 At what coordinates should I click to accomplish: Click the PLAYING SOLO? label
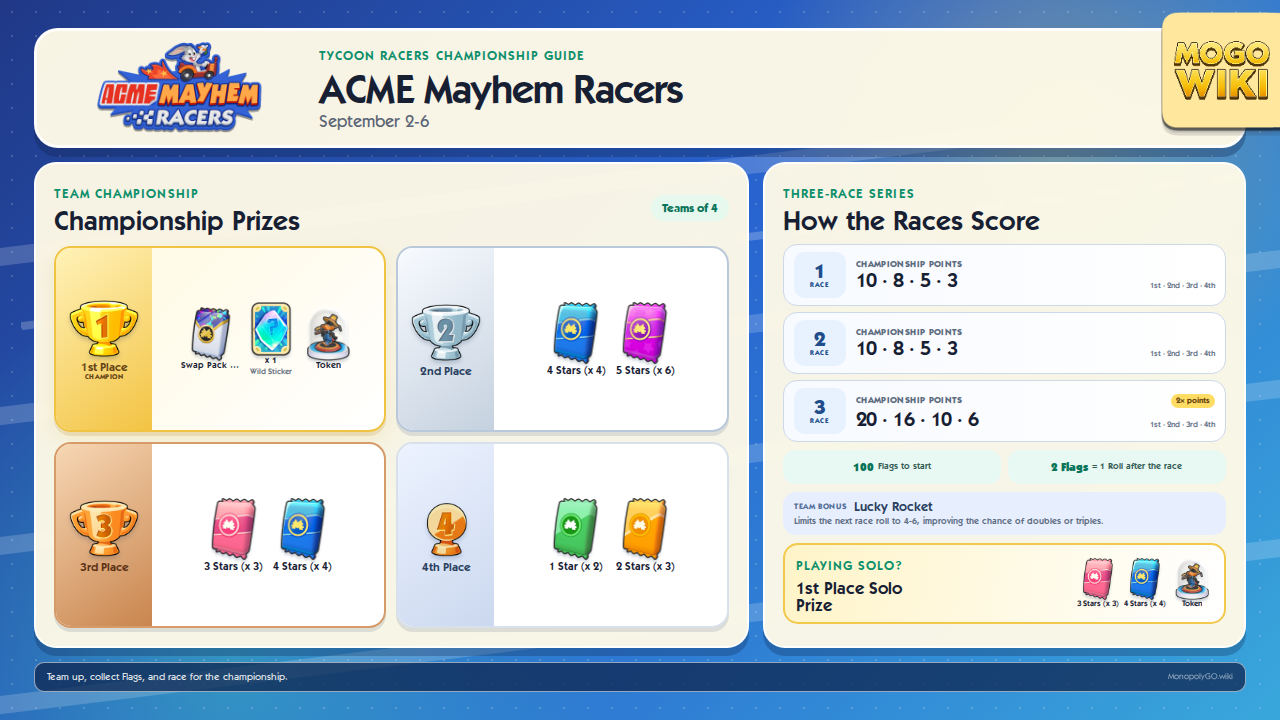tap(849, 566)
